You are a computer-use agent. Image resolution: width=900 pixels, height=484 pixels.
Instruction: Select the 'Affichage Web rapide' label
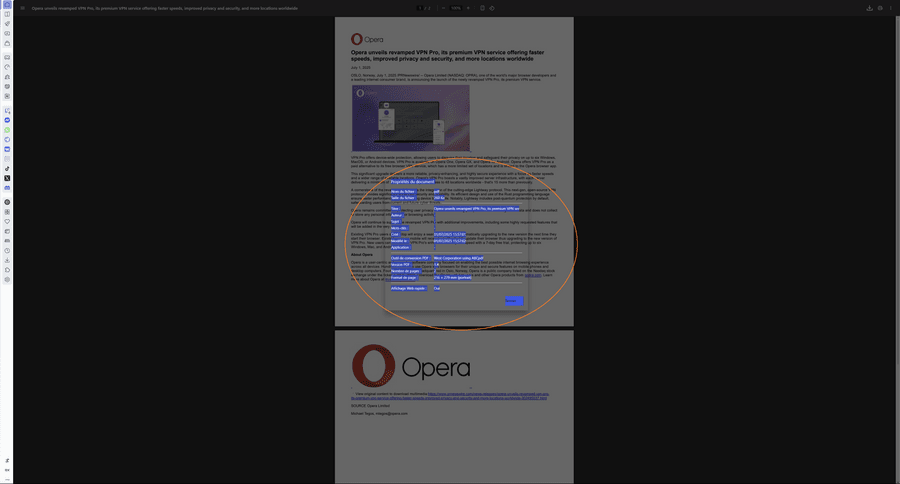coord(409,288)
